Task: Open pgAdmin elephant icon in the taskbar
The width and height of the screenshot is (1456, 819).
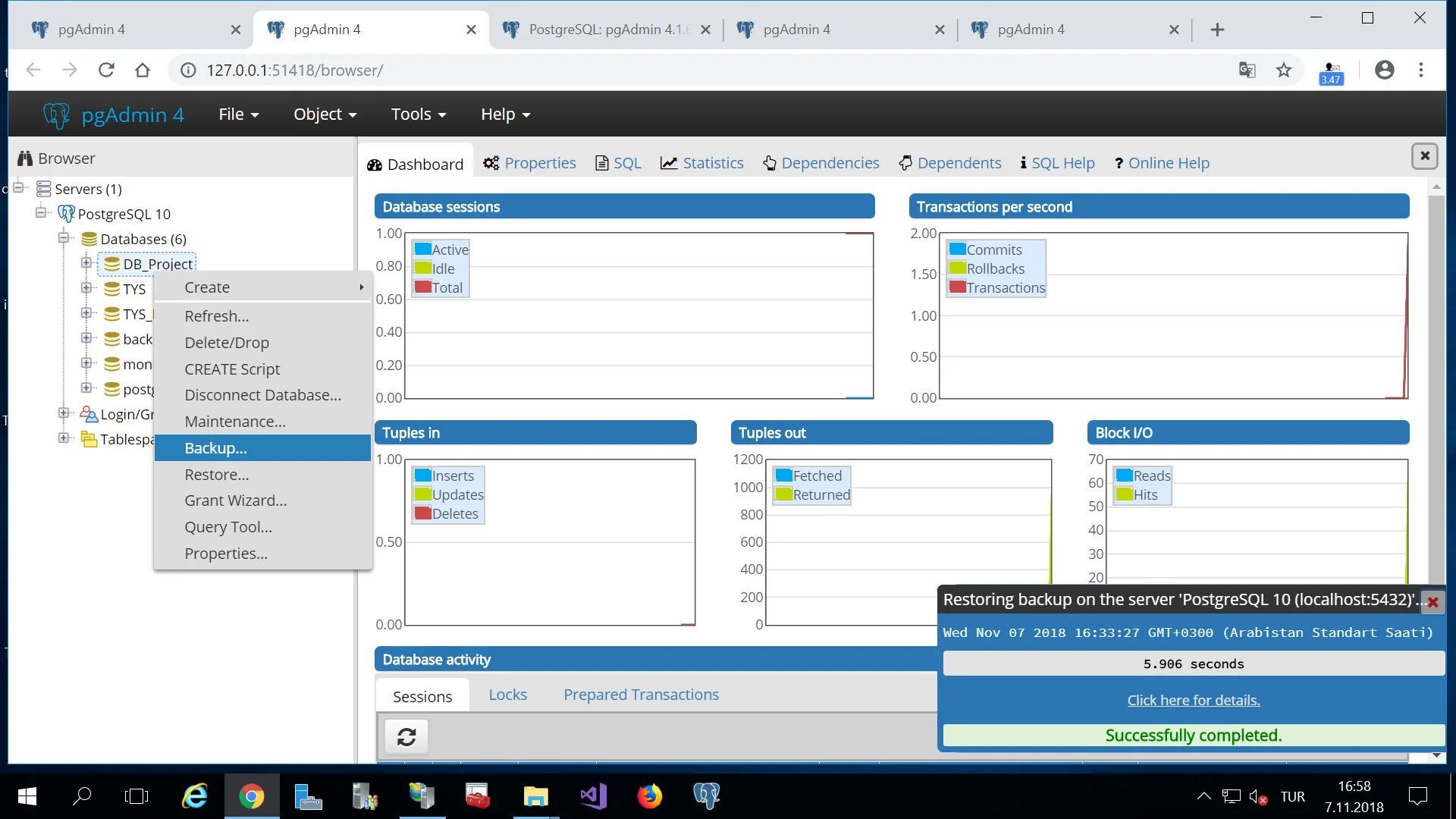Action: pos(706,796)
